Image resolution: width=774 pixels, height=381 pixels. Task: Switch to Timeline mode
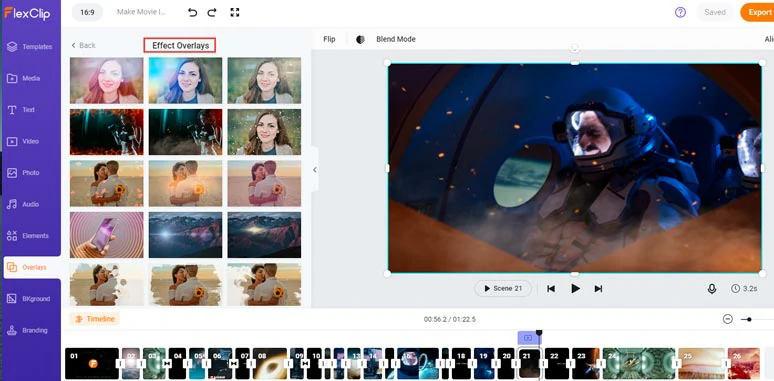click(95, 319)
